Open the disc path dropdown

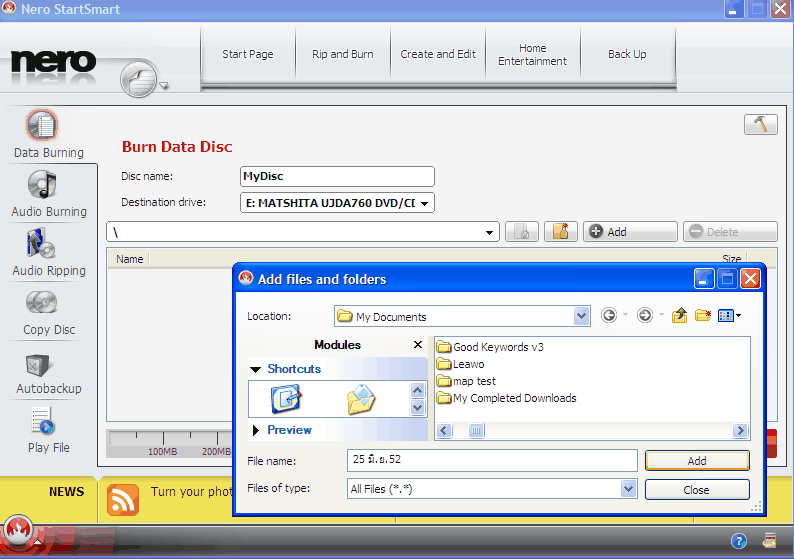click(x=489, y=232)
